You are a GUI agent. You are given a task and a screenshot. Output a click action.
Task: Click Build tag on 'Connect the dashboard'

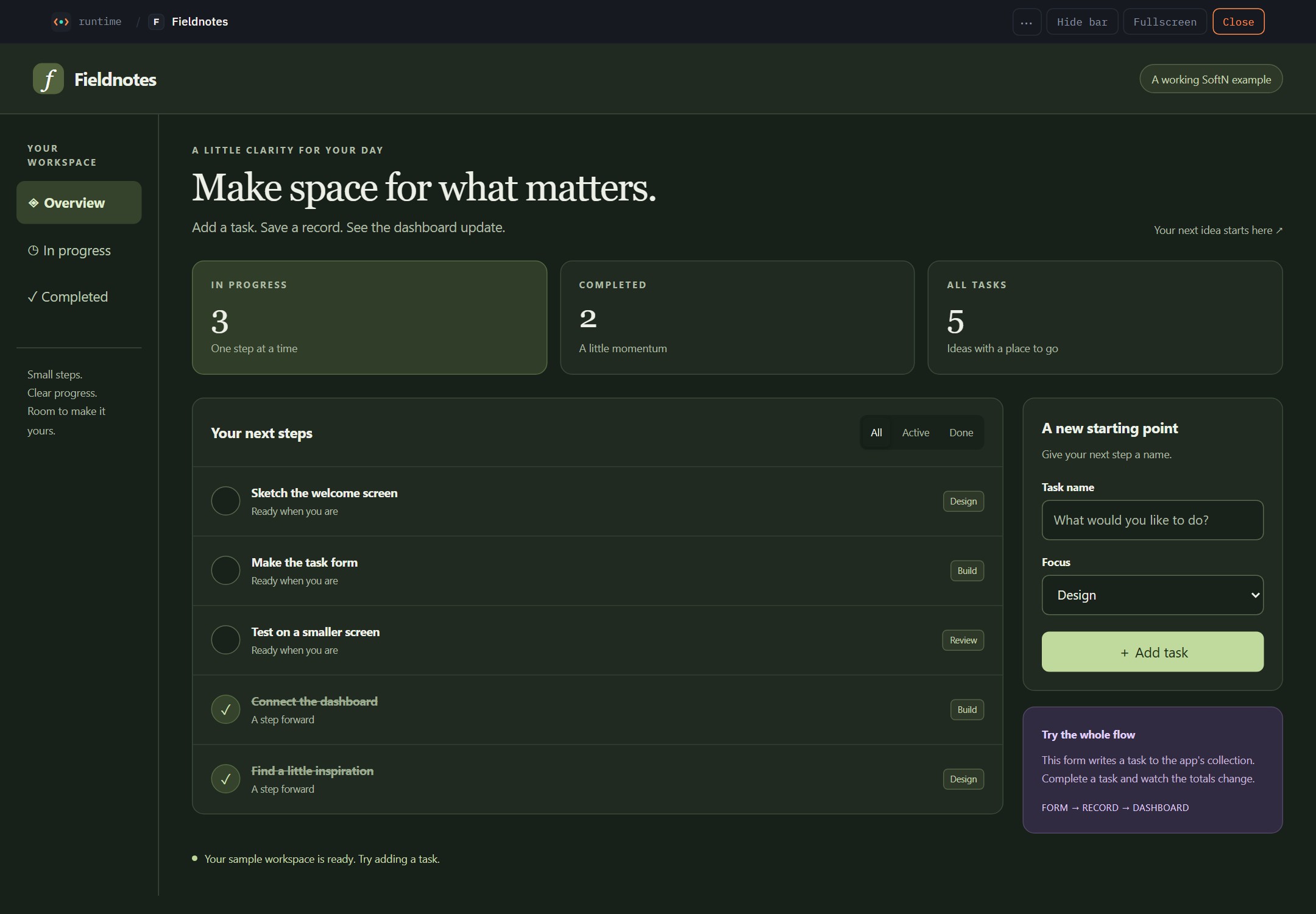[967, 710]
